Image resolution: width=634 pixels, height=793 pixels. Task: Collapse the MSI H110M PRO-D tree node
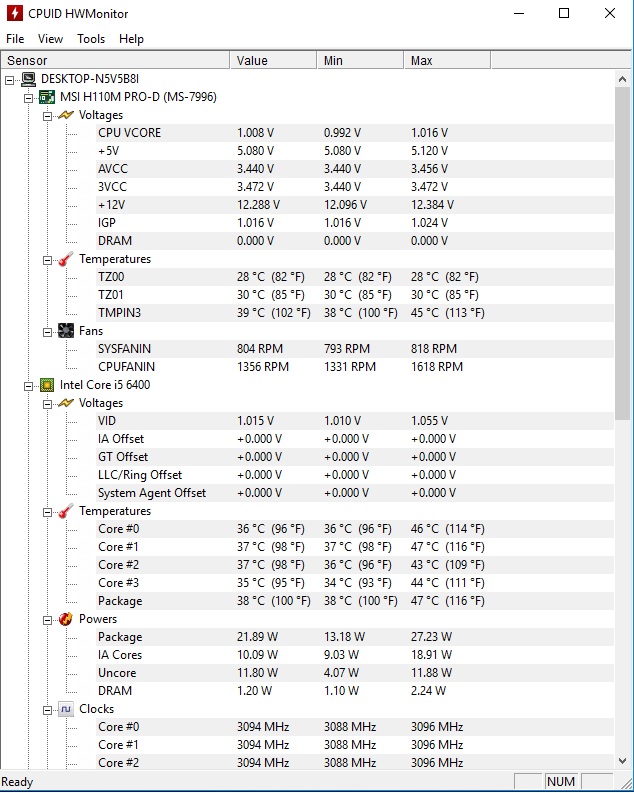coord(28,97)
